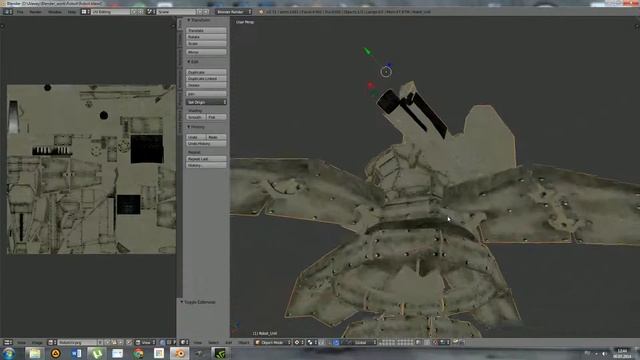Open uTorrent from the taskbar

tap(96, 353)
